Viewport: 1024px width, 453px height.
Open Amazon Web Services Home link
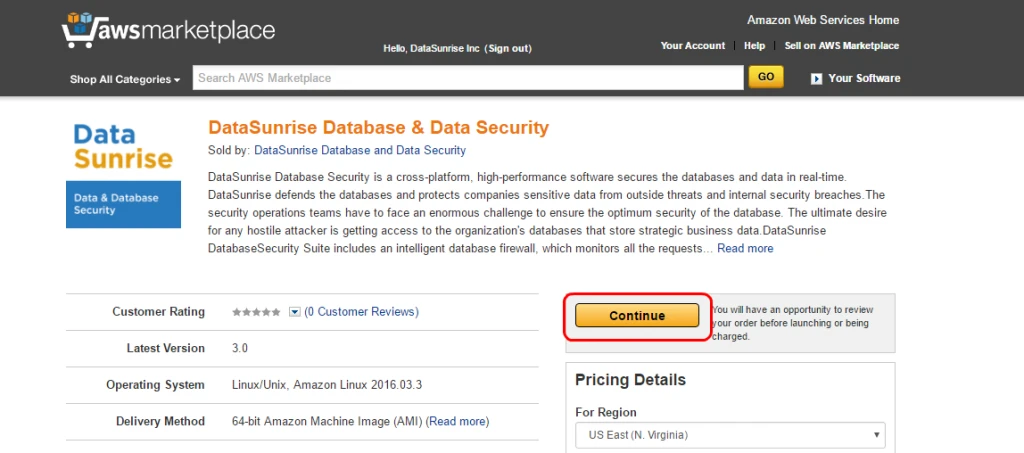pos(822,20)
